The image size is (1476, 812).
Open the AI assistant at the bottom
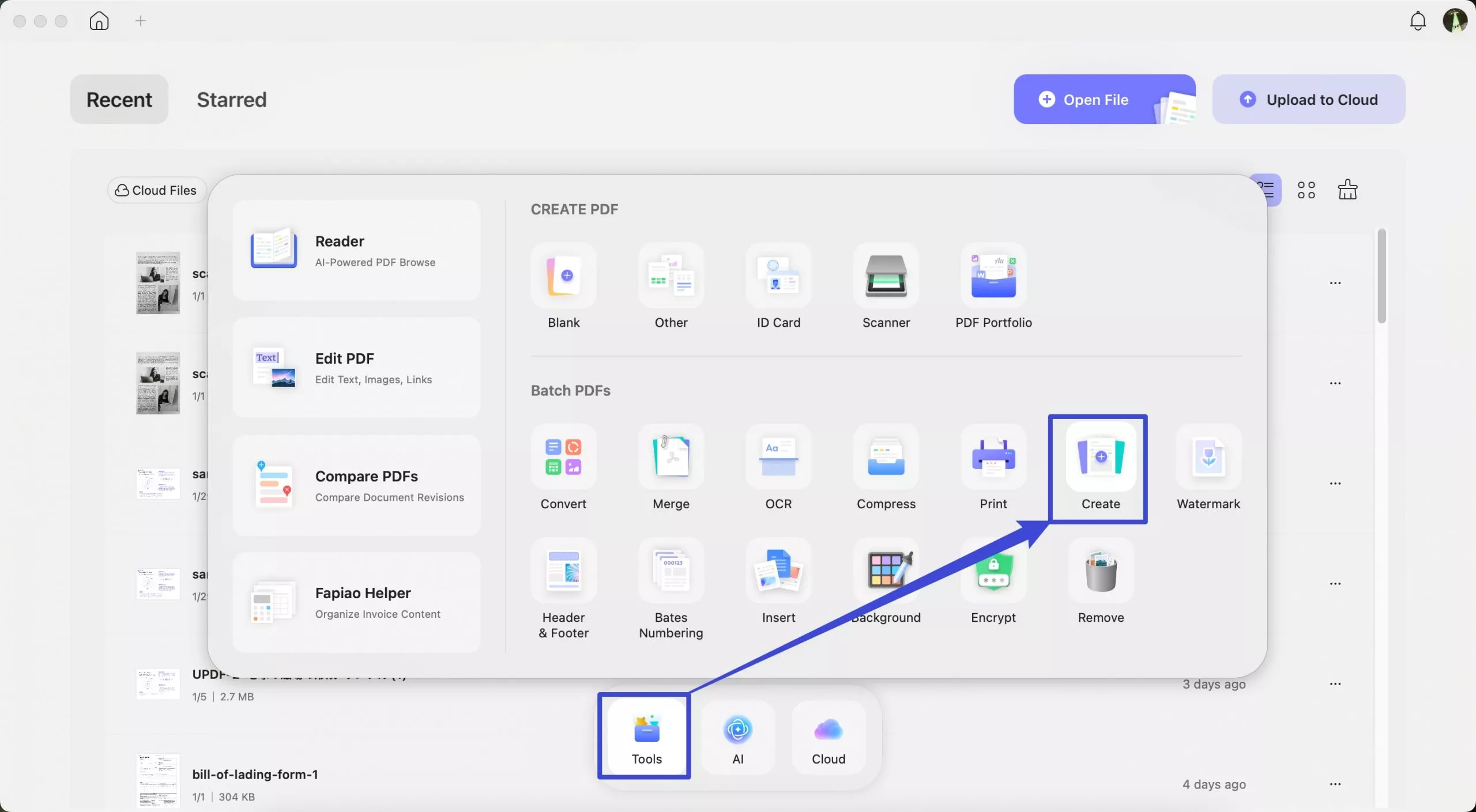tap(737, 737)
